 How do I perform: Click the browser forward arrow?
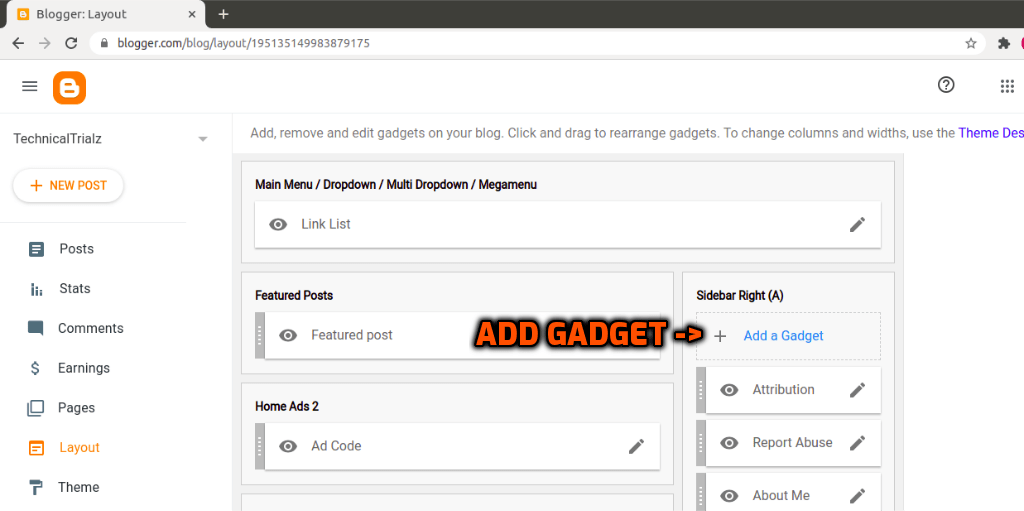[x=44, y=44]
